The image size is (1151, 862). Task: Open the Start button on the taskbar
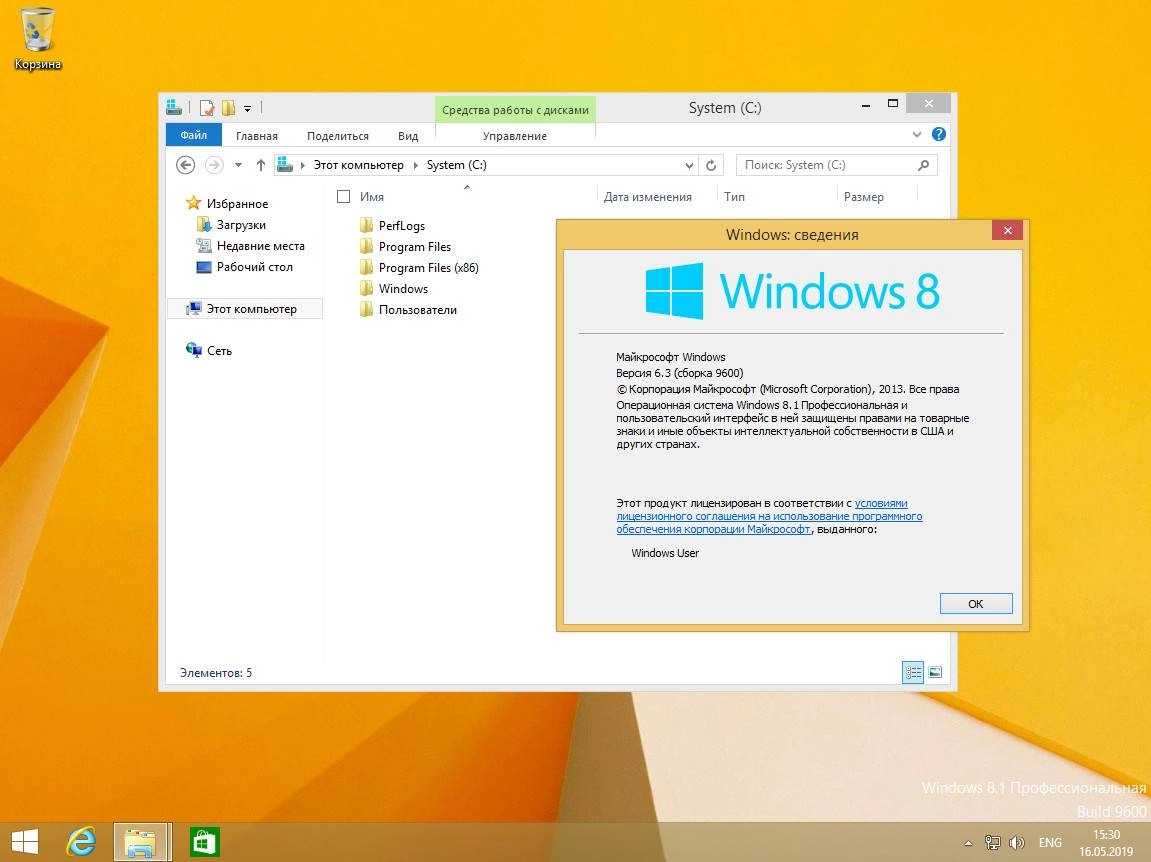(25, 841)
